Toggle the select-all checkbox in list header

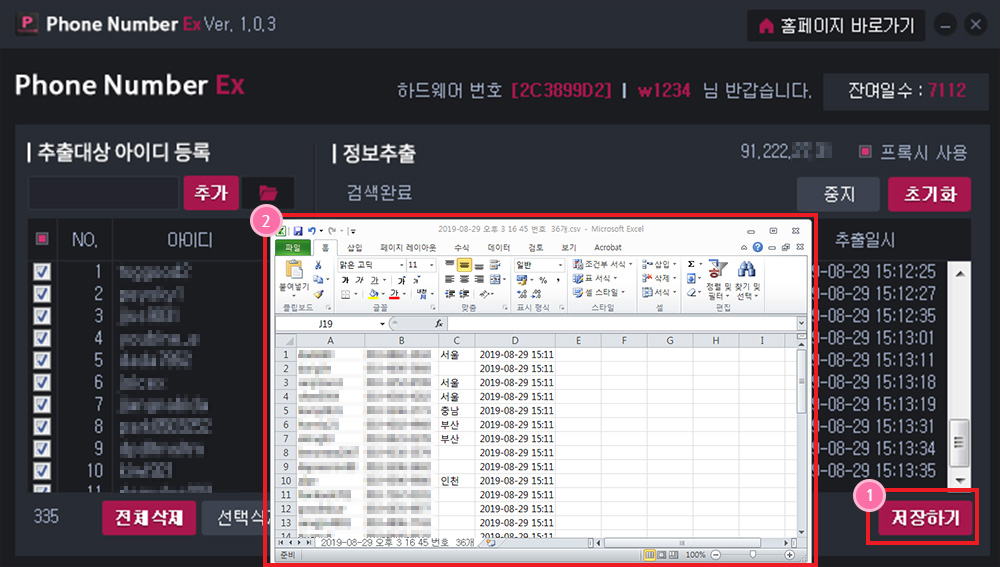tap(42, 239)
